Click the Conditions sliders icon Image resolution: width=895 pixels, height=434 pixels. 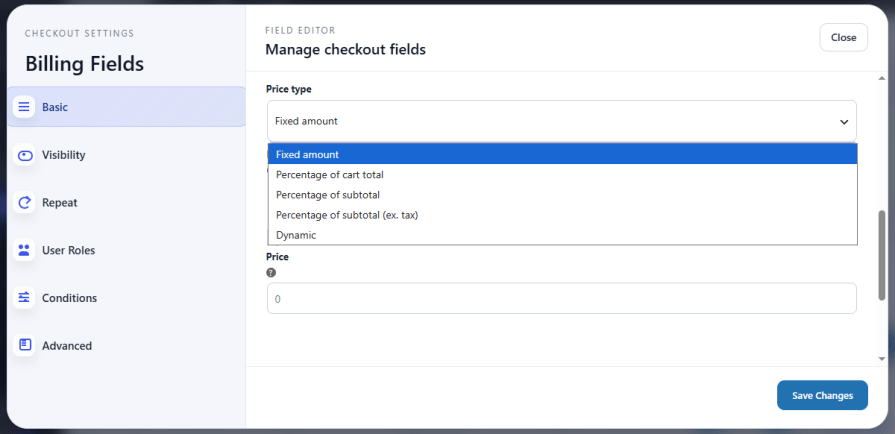pos(24,298)
